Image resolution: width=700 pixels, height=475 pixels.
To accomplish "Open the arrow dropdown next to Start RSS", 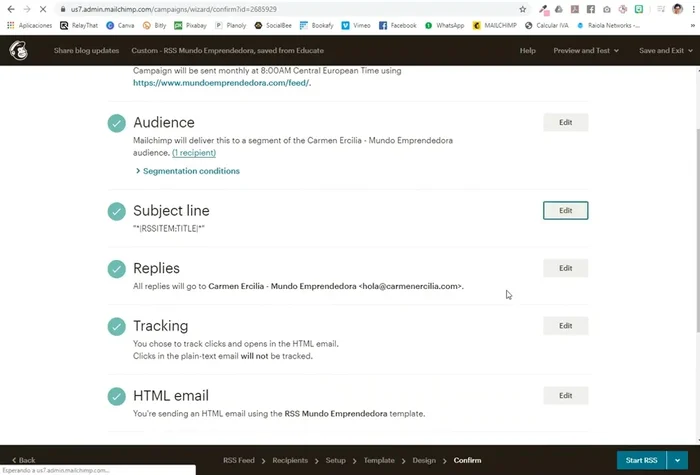I will point(678,460).
